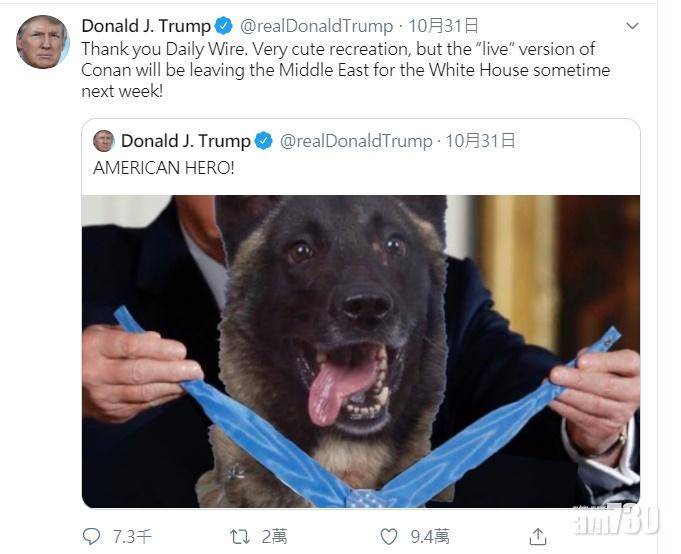Click the large Trump profile avatar
This screenshot has width=681, height=554.
tap(43, 42)
